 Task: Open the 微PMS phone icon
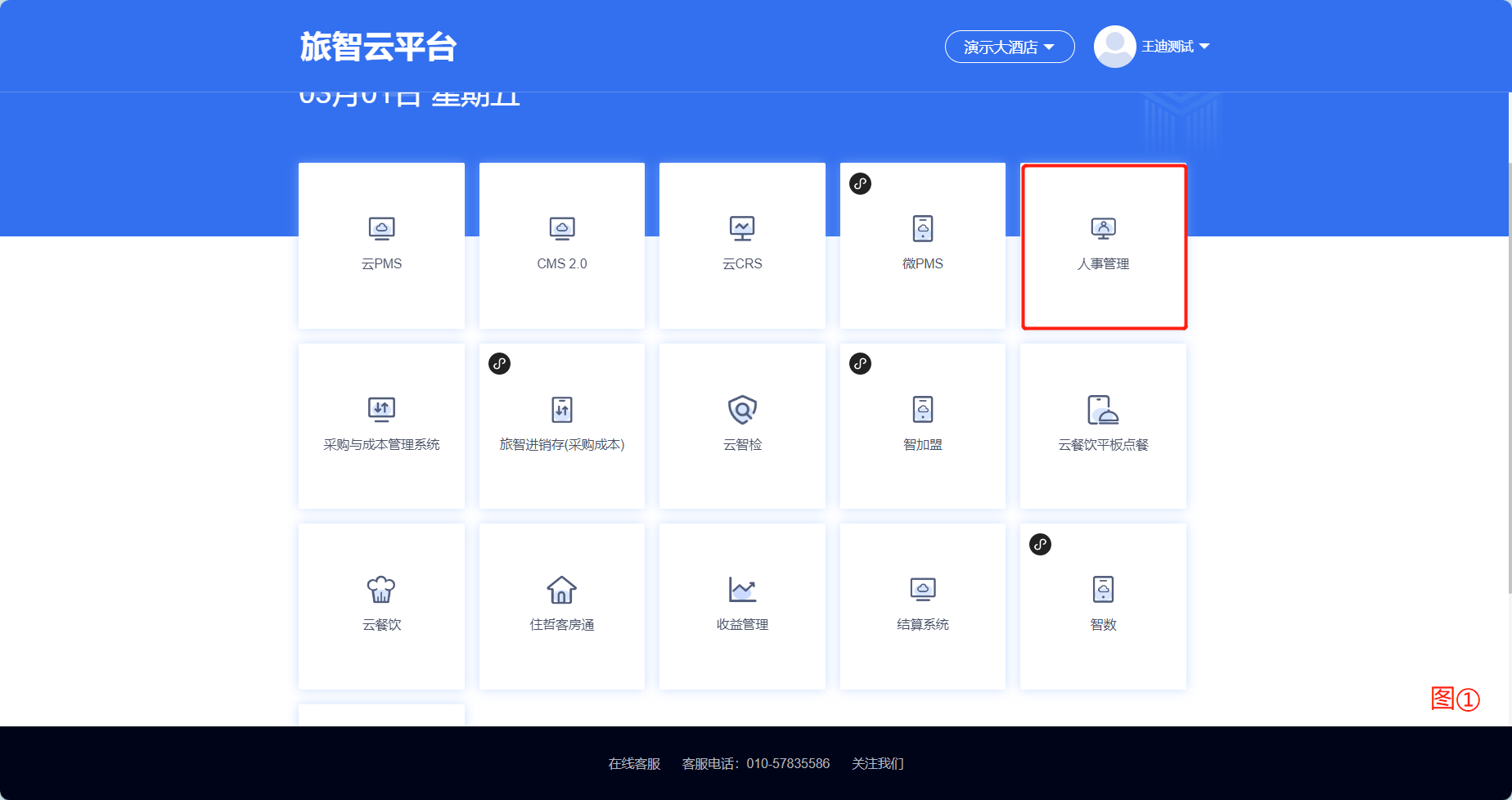point(923,228)
